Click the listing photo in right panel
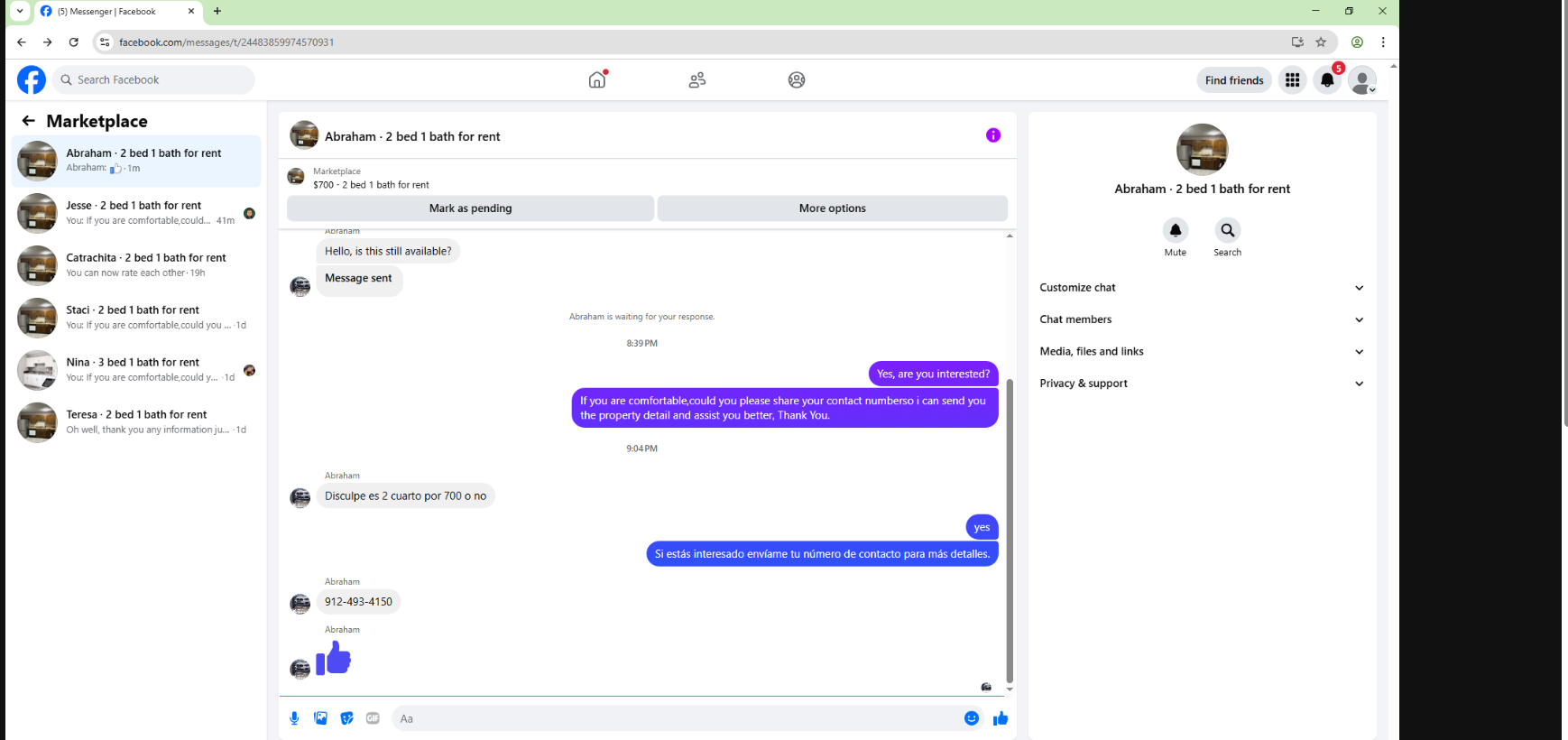Screen dimensions: 1568x740 pyautogui.click(x=1203, y=150)
